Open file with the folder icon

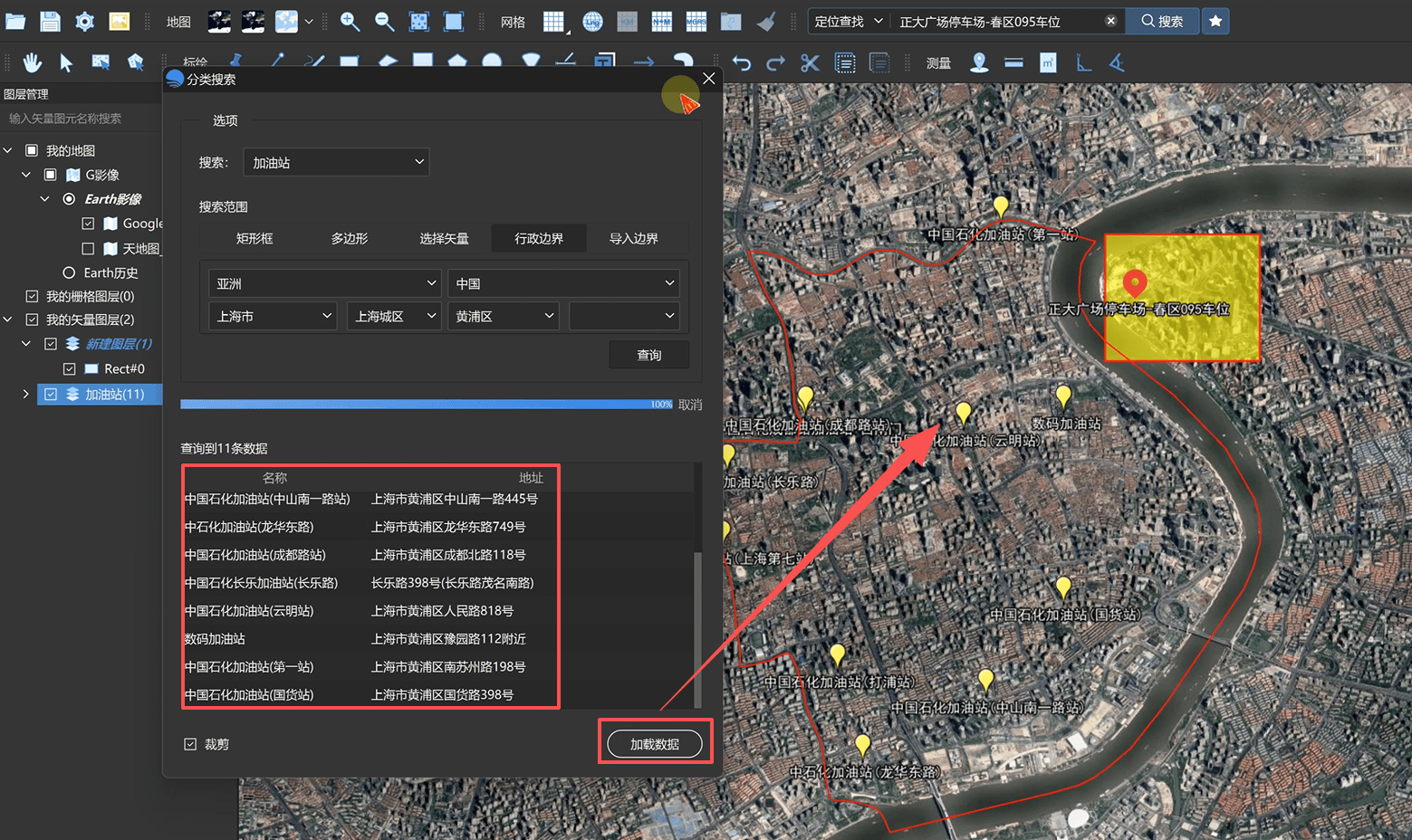tap(16, 21)
